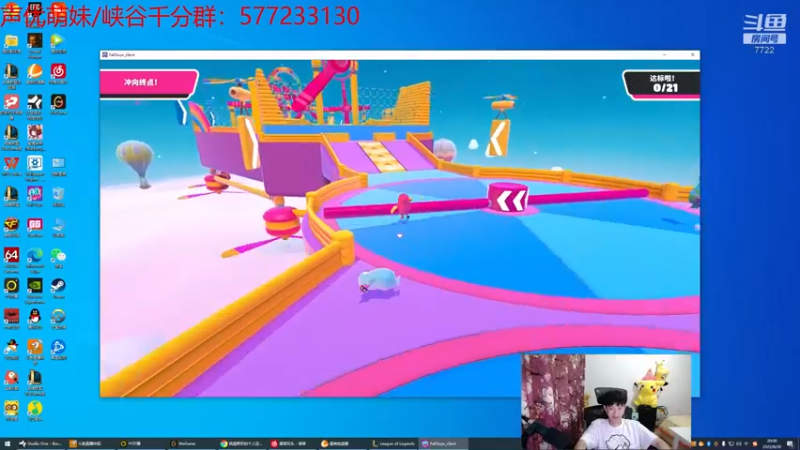This screenshot has height=450, width=800.
Task: Launch the anime Mahjong game icon
Action: (x=35, y=134)
